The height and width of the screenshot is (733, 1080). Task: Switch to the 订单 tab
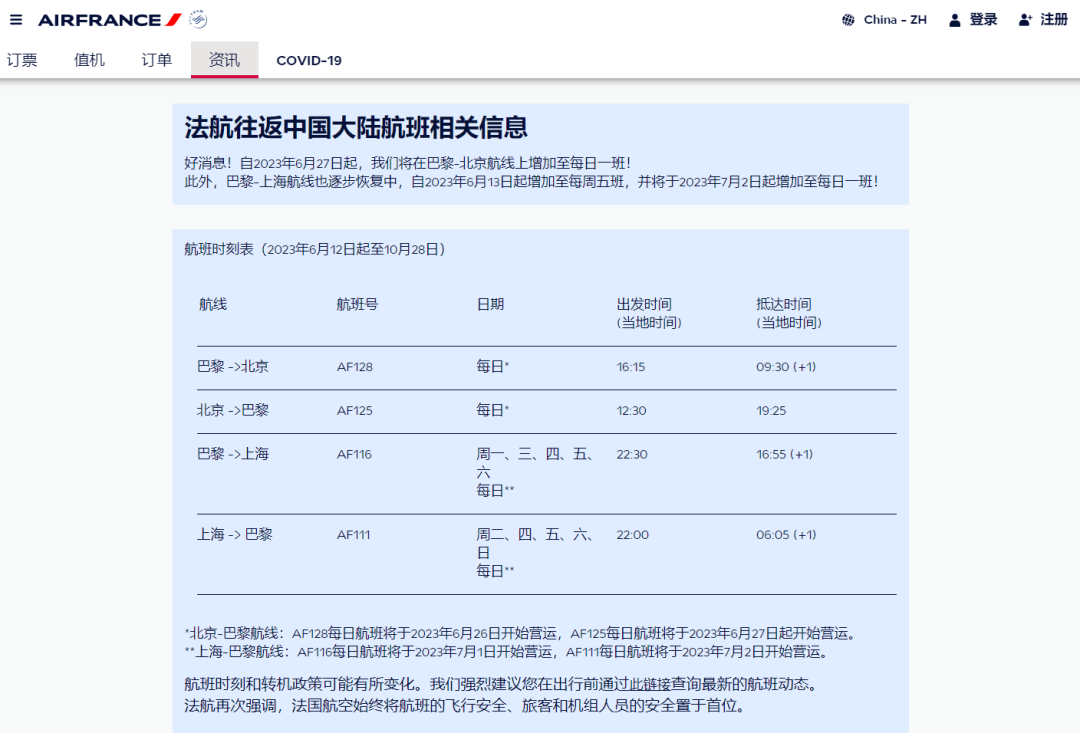157,60
